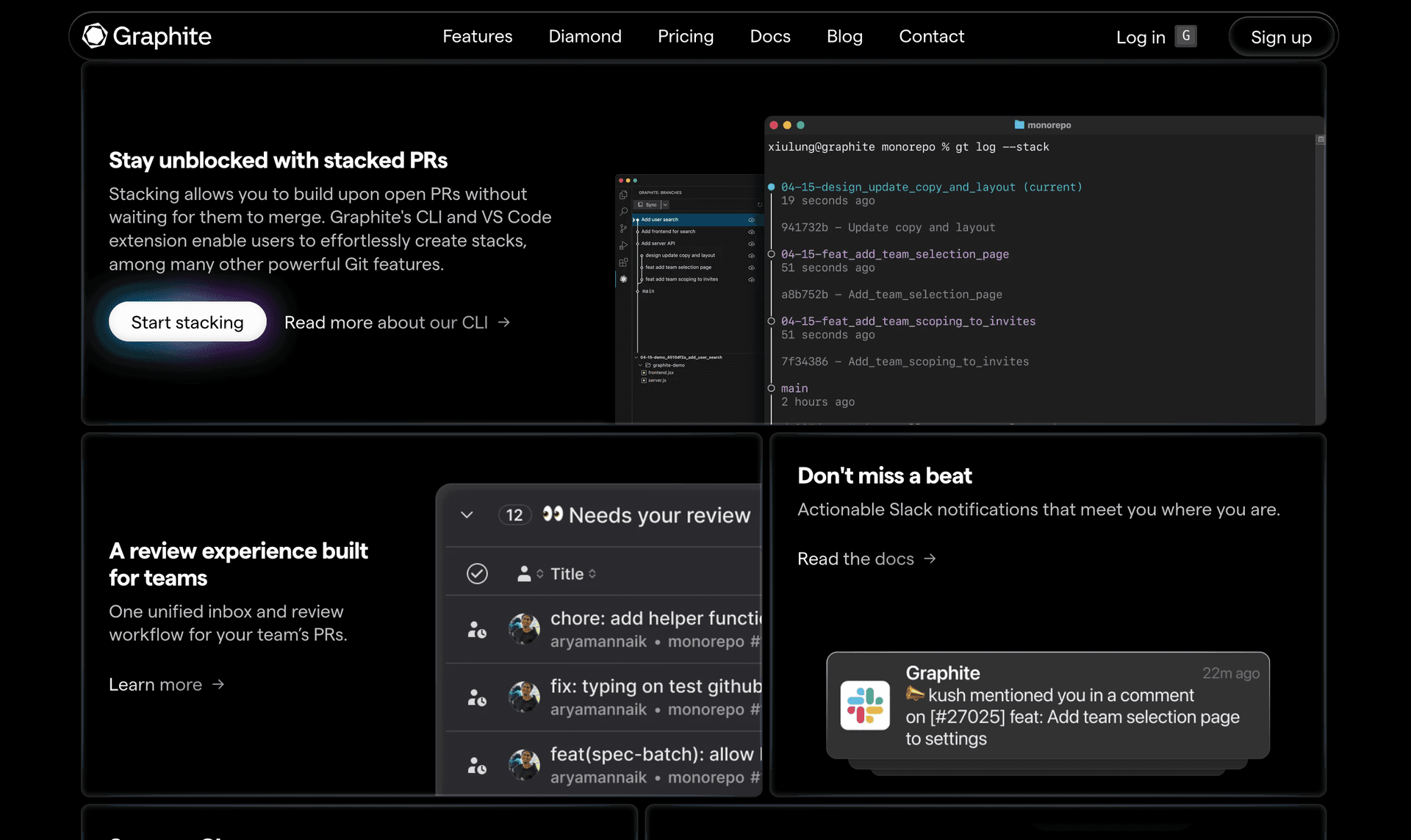The width and height of the screenshot is (1411, 840).
Task: Click the cloud icon on 'design update copy and layout' row
Action: [751, 256]
